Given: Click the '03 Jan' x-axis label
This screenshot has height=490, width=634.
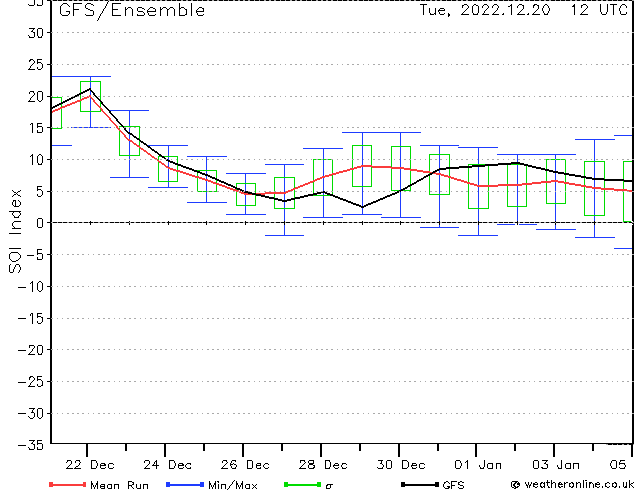Looking at the screenshot, I should click(x=556, y=465).
